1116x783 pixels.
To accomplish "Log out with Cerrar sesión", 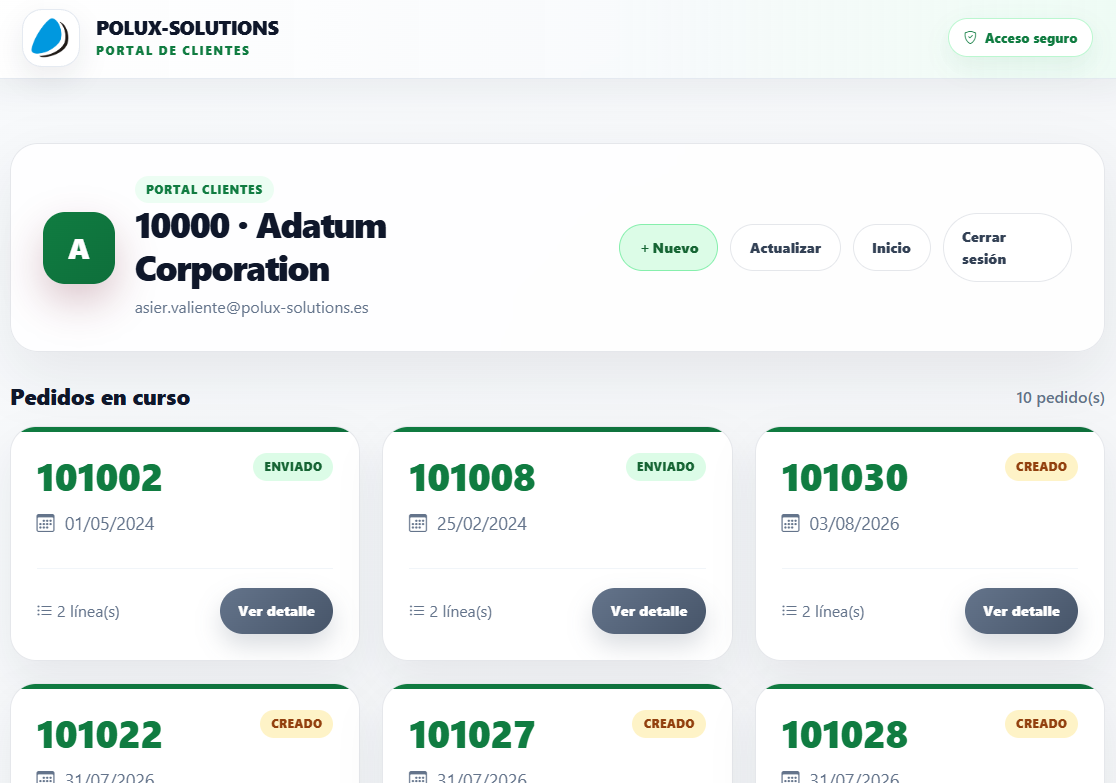I will point(1006,248).
